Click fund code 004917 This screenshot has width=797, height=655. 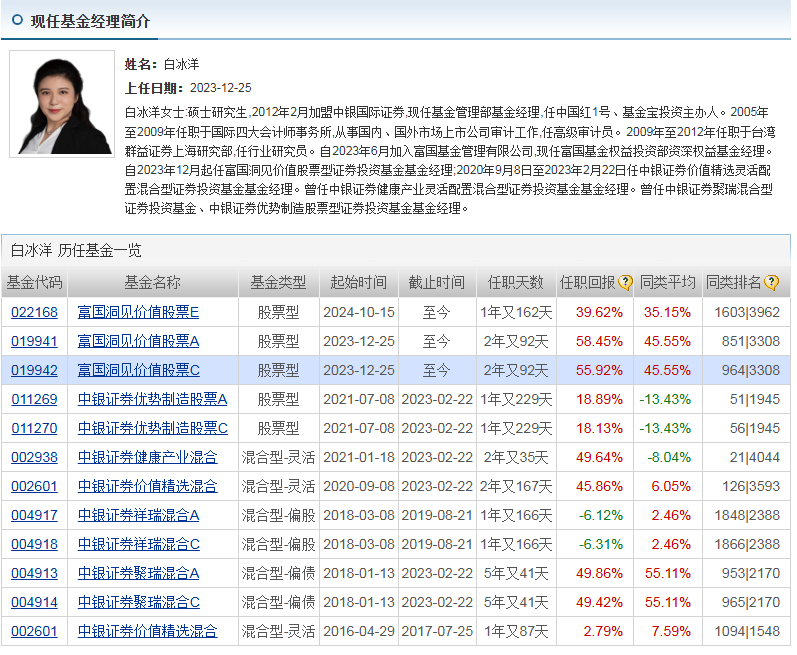(35, 515)
